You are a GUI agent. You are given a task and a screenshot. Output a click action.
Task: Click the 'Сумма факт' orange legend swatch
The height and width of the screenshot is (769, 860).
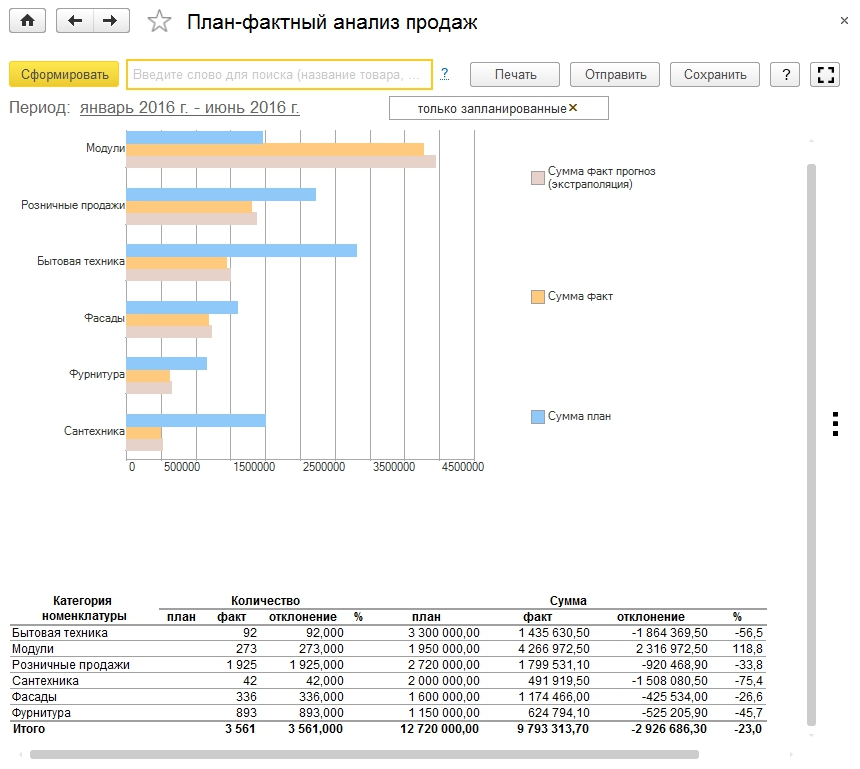[x=537, y=297]
